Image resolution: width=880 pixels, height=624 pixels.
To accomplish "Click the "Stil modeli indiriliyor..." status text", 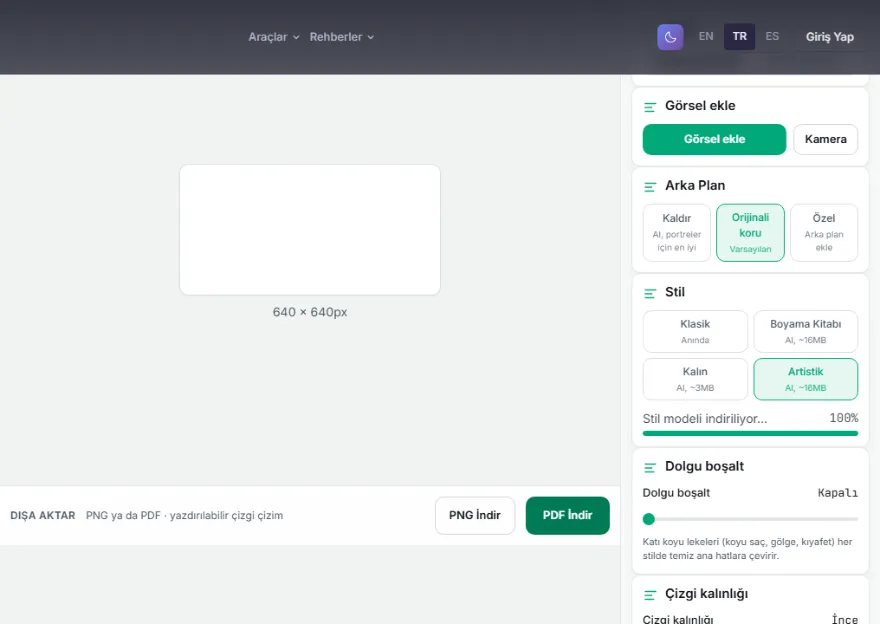I will click(705, 419).
